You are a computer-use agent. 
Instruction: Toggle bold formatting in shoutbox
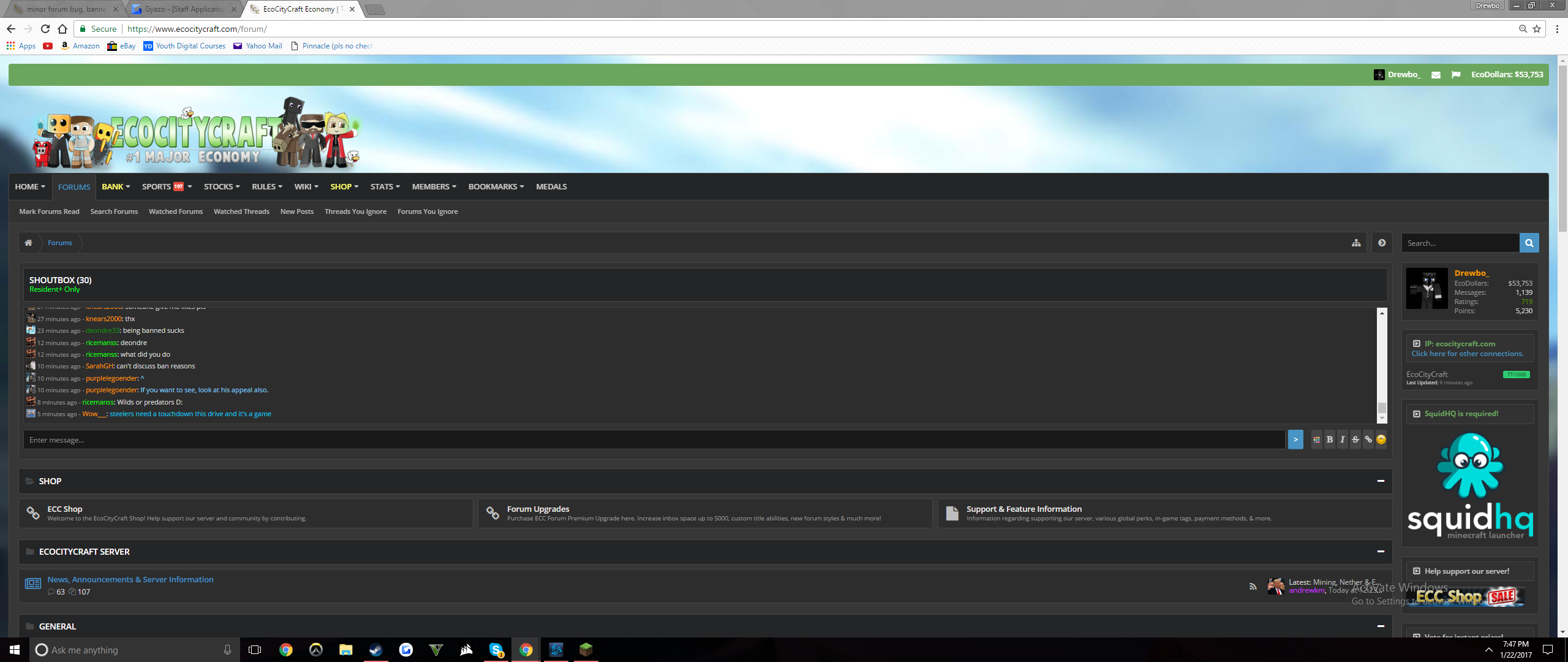pos(1329,439)
